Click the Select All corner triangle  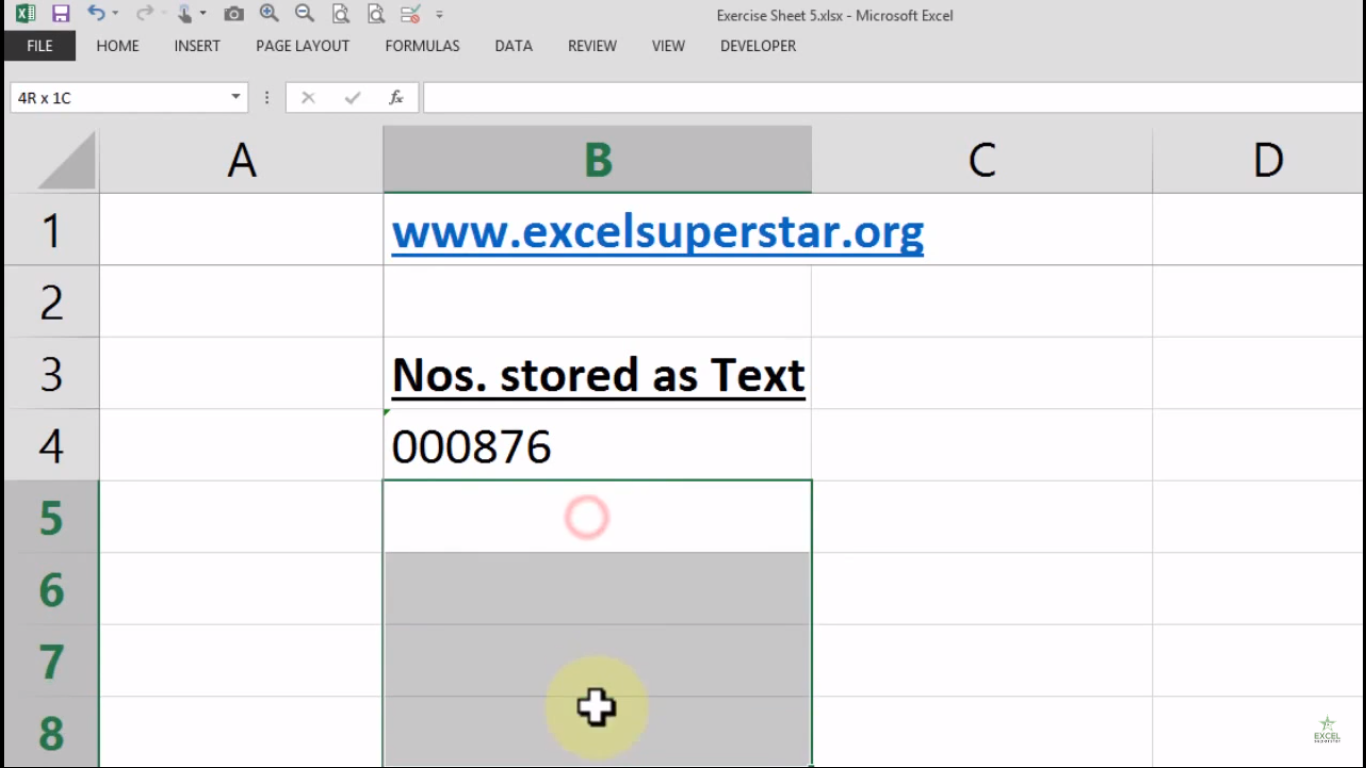coord(67,160)
